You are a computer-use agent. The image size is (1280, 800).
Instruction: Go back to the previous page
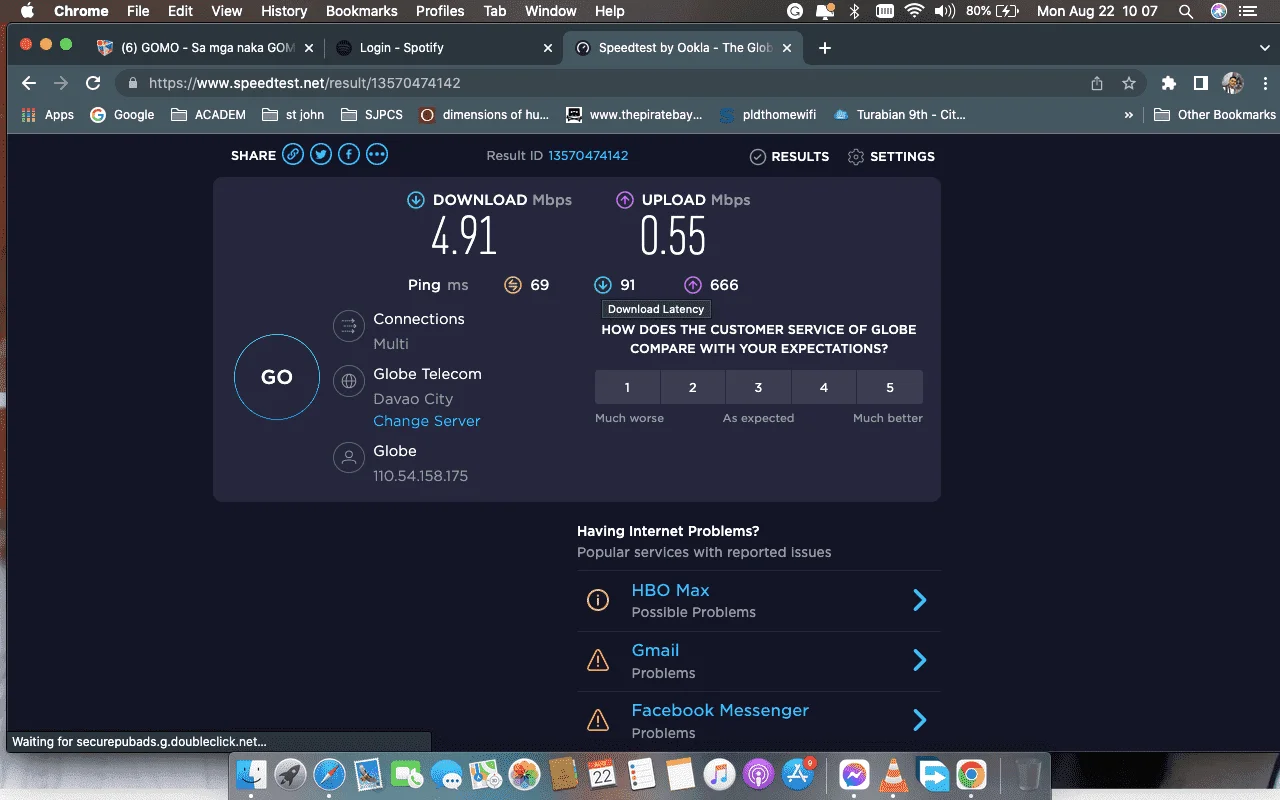29,84
